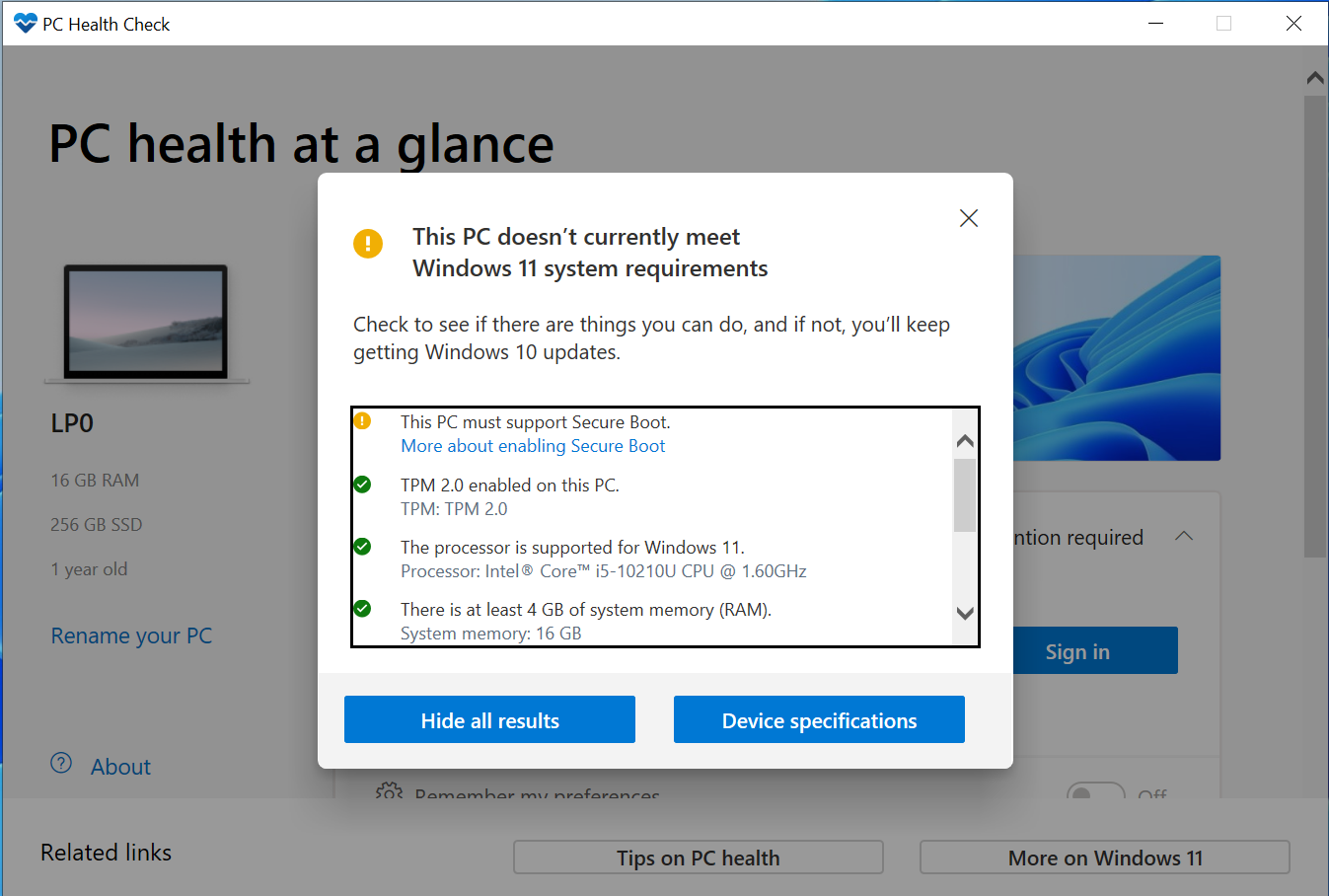Click the Secure Boot warning status icon
1329x896 pixels.
pos(362,421)
